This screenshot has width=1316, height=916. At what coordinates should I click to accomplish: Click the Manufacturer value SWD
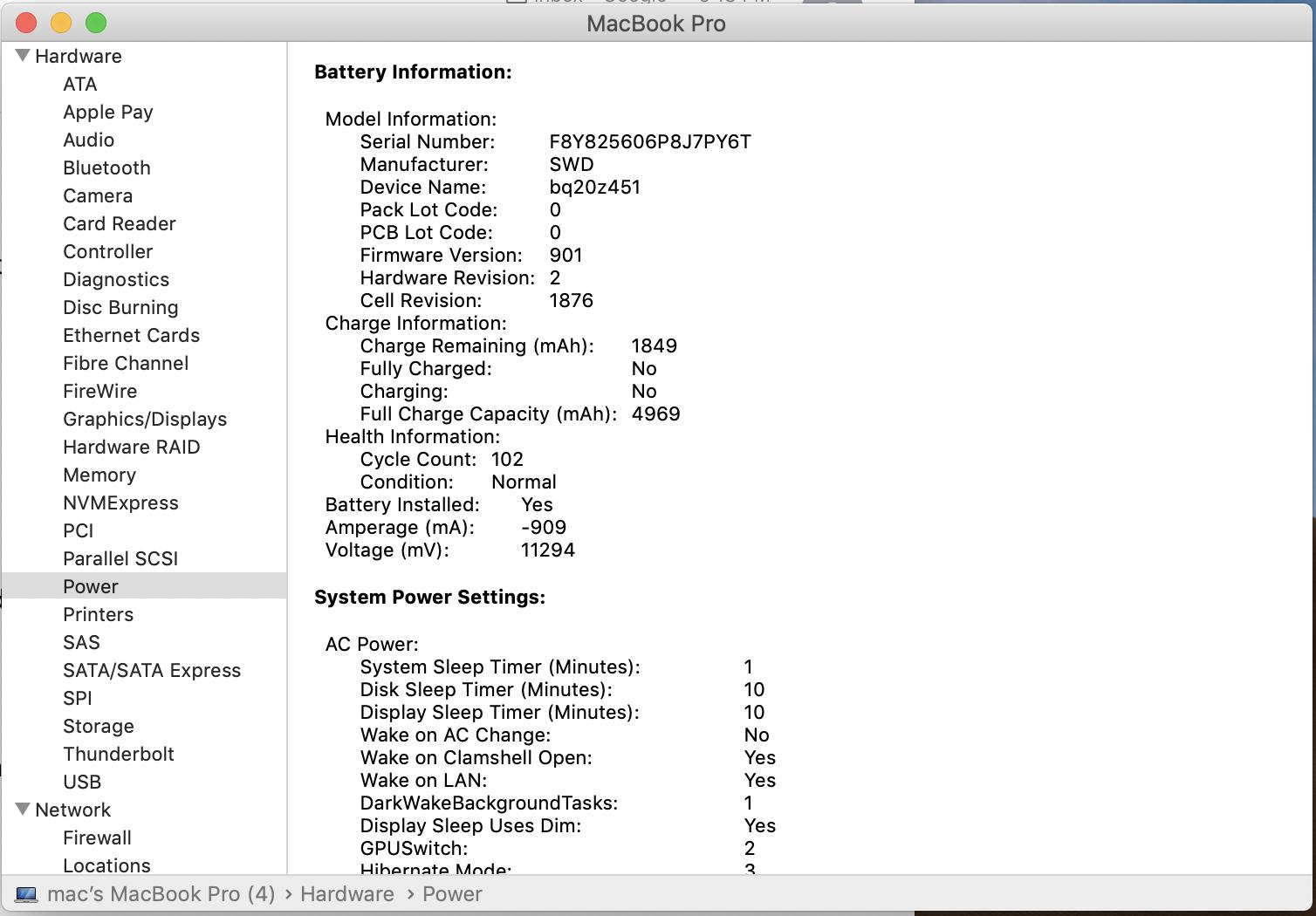(572, 164)
